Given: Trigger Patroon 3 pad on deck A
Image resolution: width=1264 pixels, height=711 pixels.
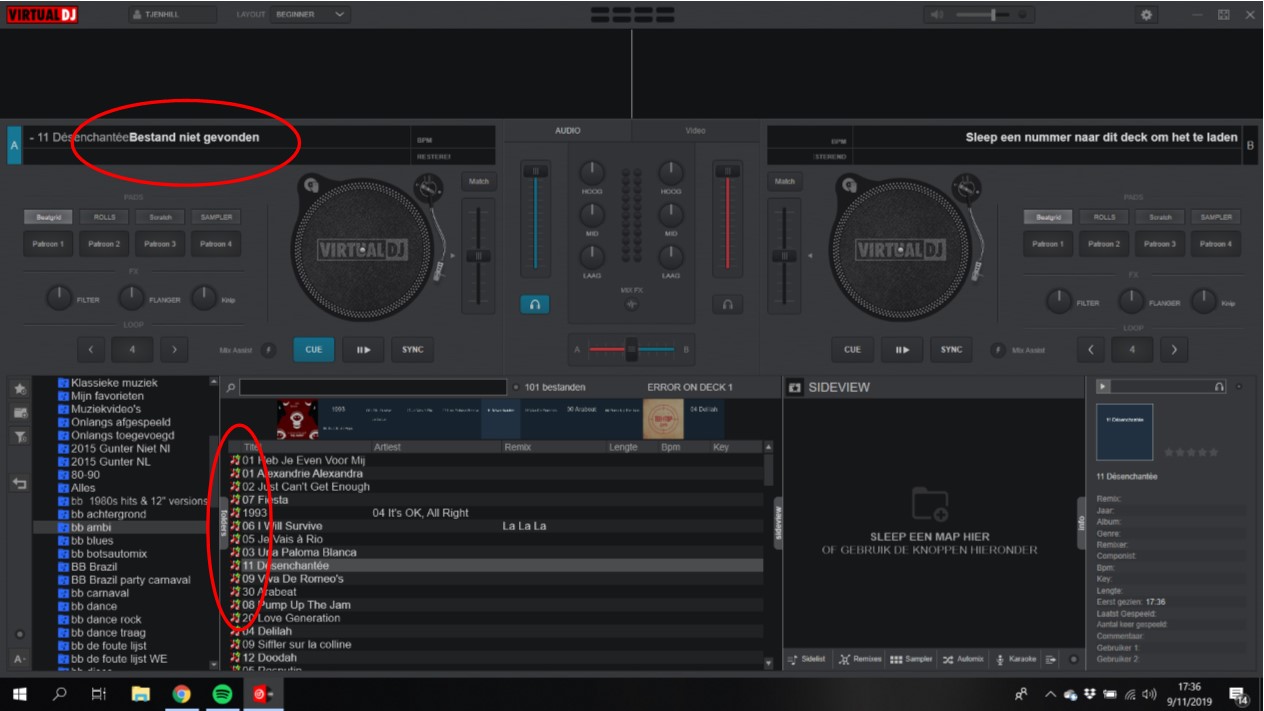Looking at the screenshot, I should (x=160, y=244).
